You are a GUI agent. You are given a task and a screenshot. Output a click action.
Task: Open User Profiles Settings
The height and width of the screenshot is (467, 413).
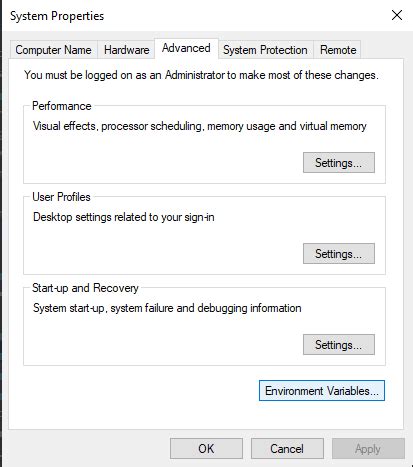[339, 254]
